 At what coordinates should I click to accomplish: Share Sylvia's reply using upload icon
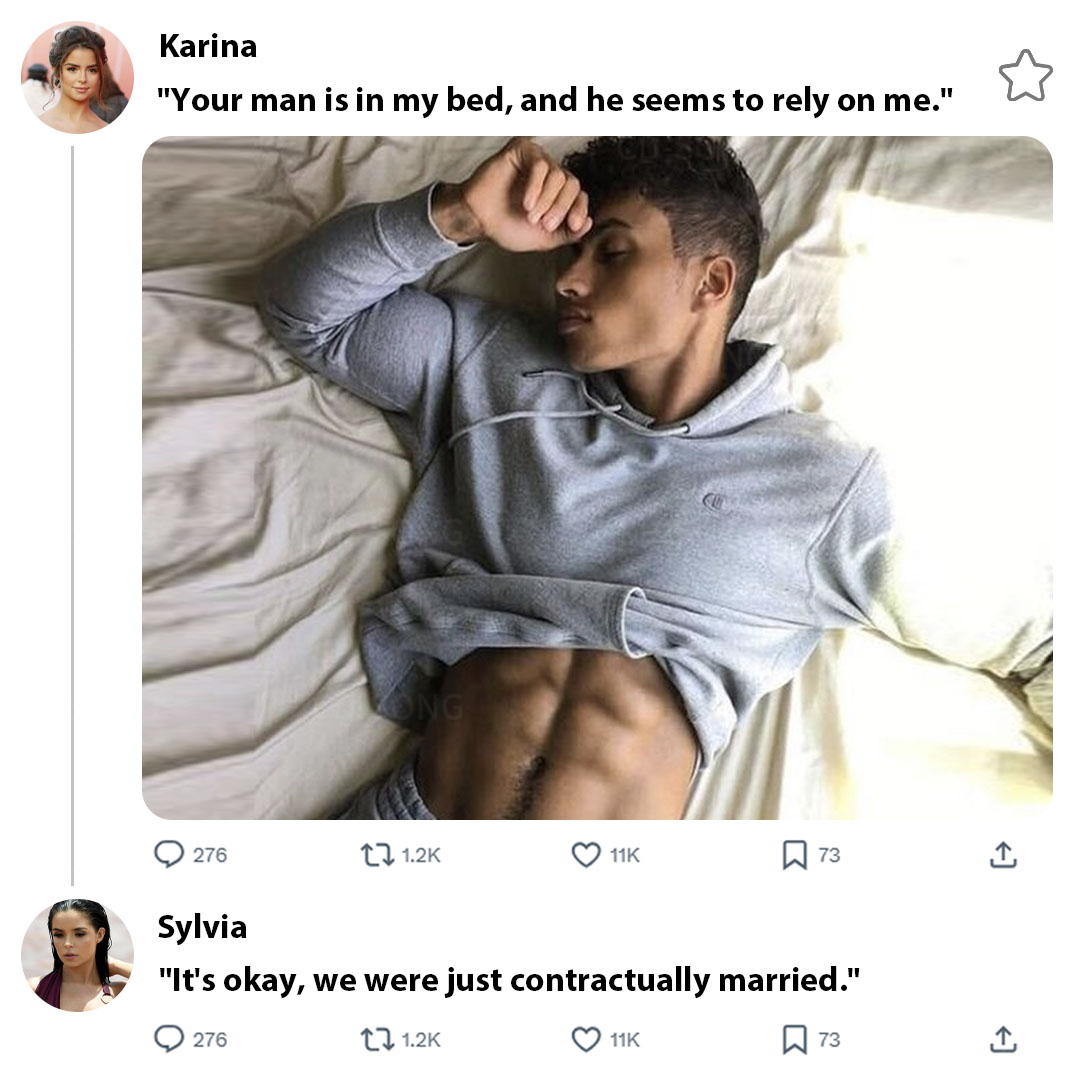click(x=1003, y=1039)
